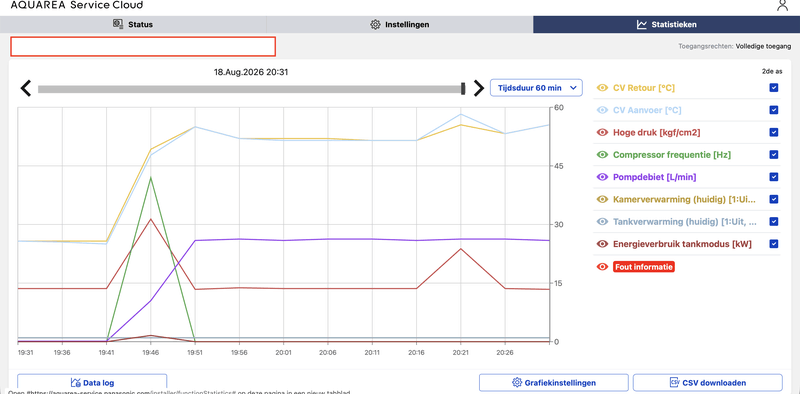Uncheck 2de as checkbox for Kamerverwarming
Image resolution: width=800 pixels, height=394 pixels.
(x=774, y=199)
